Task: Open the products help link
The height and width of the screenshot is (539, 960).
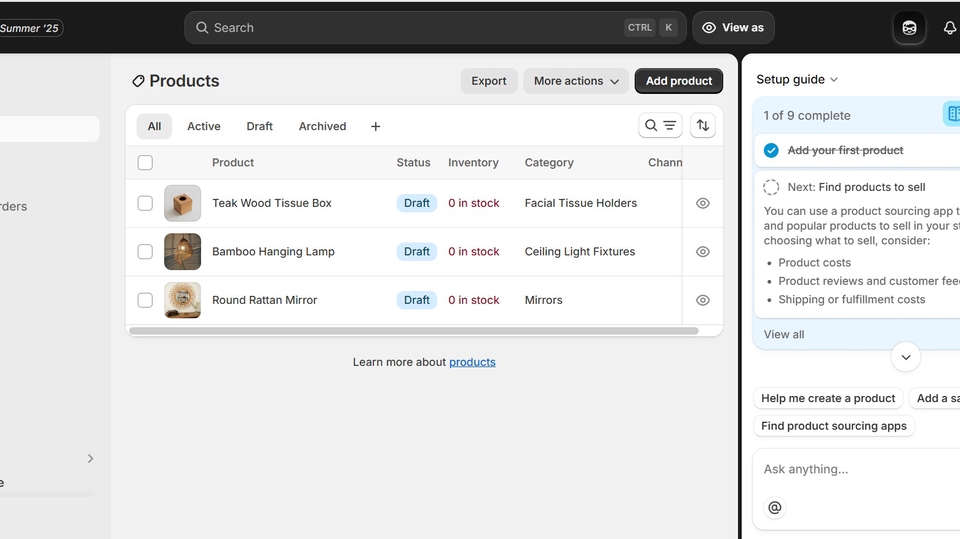Action: coord(472,362)
